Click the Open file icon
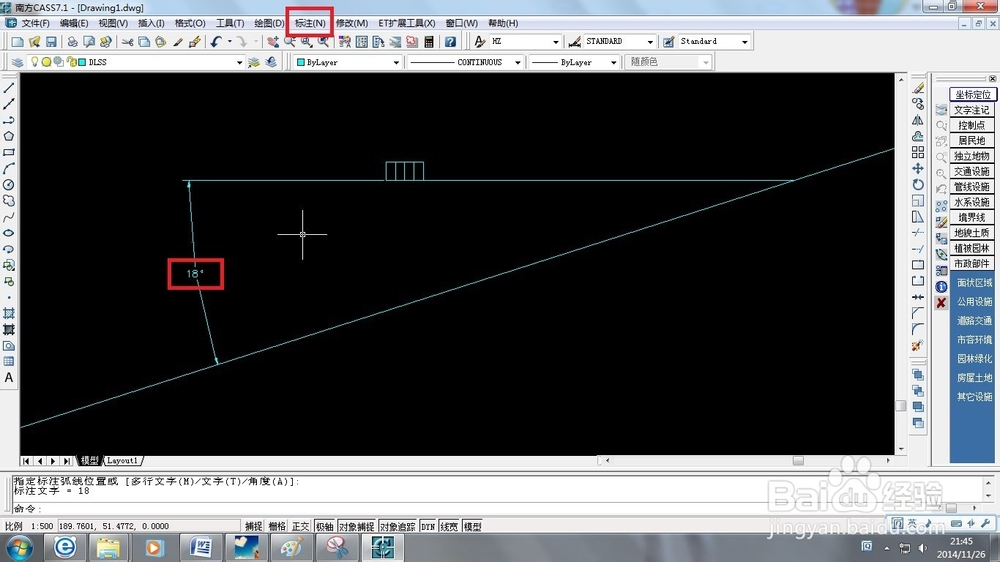Image resolution: width=1000 pixels, height=562 pixels. (34, 42)
